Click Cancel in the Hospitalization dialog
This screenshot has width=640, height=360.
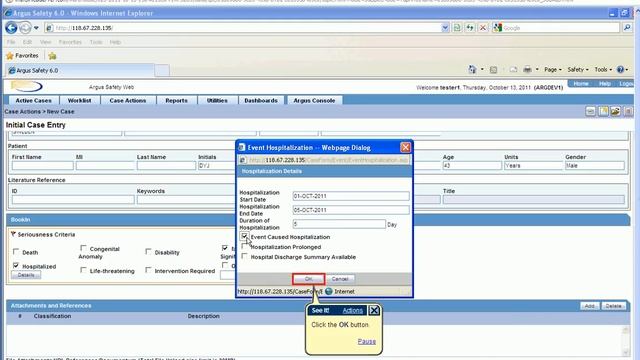coord(340,279)
